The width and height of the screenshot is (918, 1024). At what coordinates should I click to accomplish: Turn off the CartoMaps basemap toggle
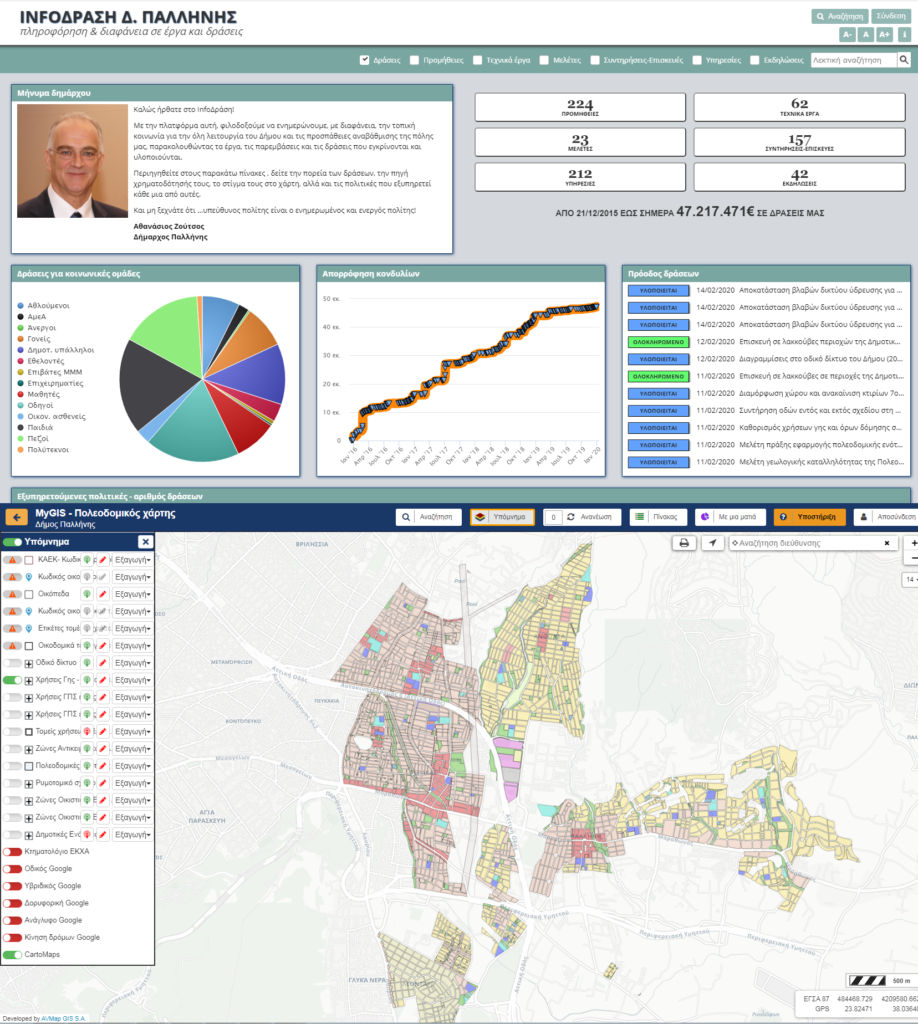[x=12, y=955]
